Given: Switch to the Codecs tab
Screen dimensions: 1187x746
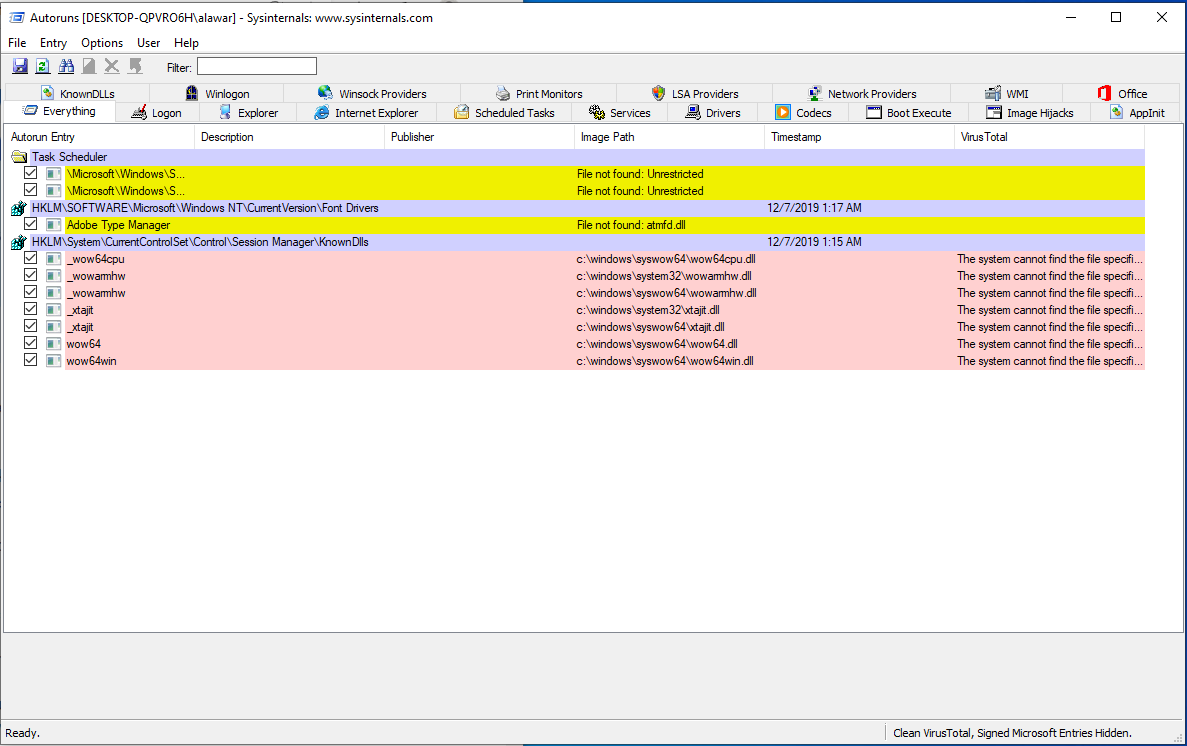Looking at the screenshot, I should (804, 113).
